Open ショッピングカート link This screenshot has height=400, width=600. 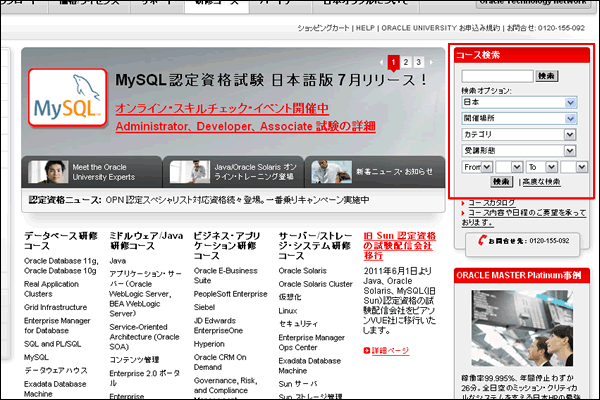point(323,28)
